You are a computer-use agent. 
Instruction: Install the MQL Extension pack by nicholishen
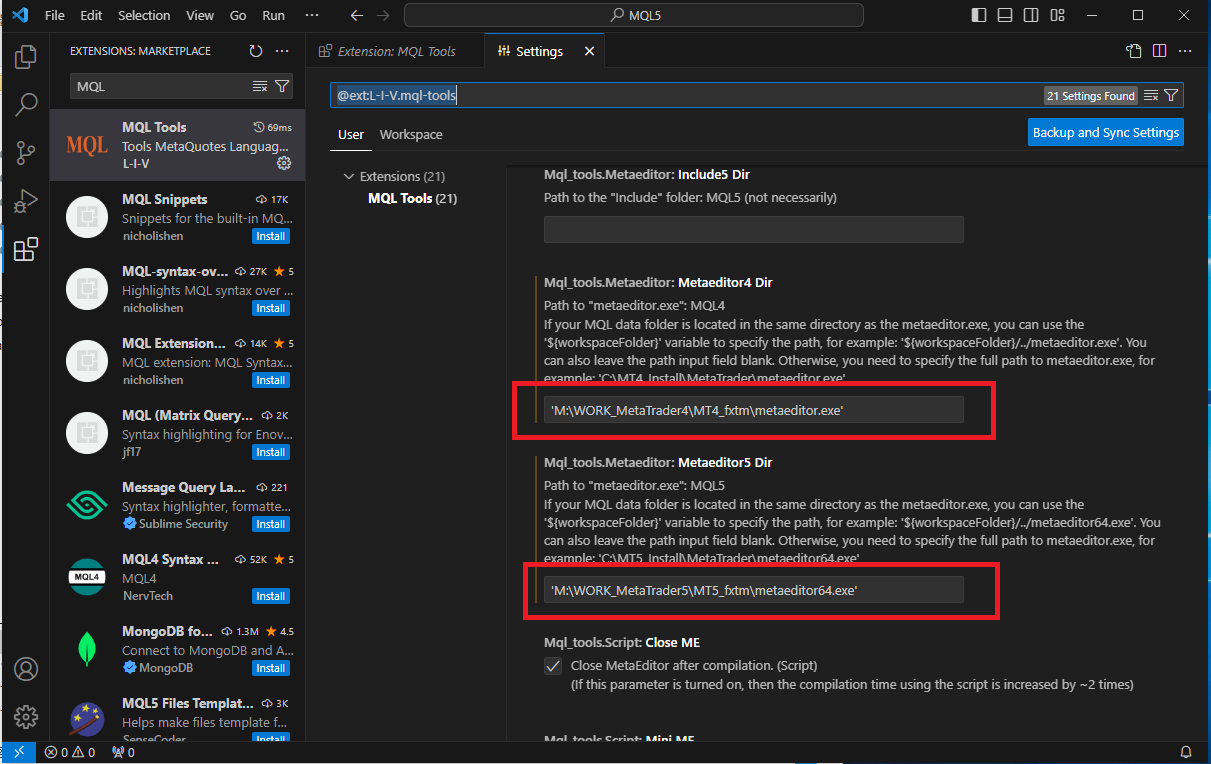click(x=271, y=380)
